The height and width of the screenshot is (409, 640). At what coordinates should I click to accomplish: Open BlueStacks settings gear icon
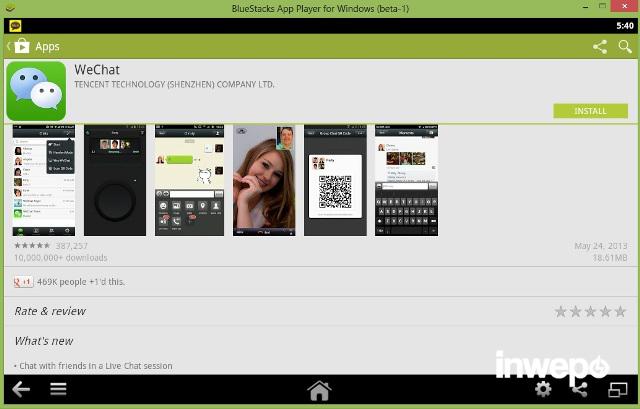click(x=543, y=389)
